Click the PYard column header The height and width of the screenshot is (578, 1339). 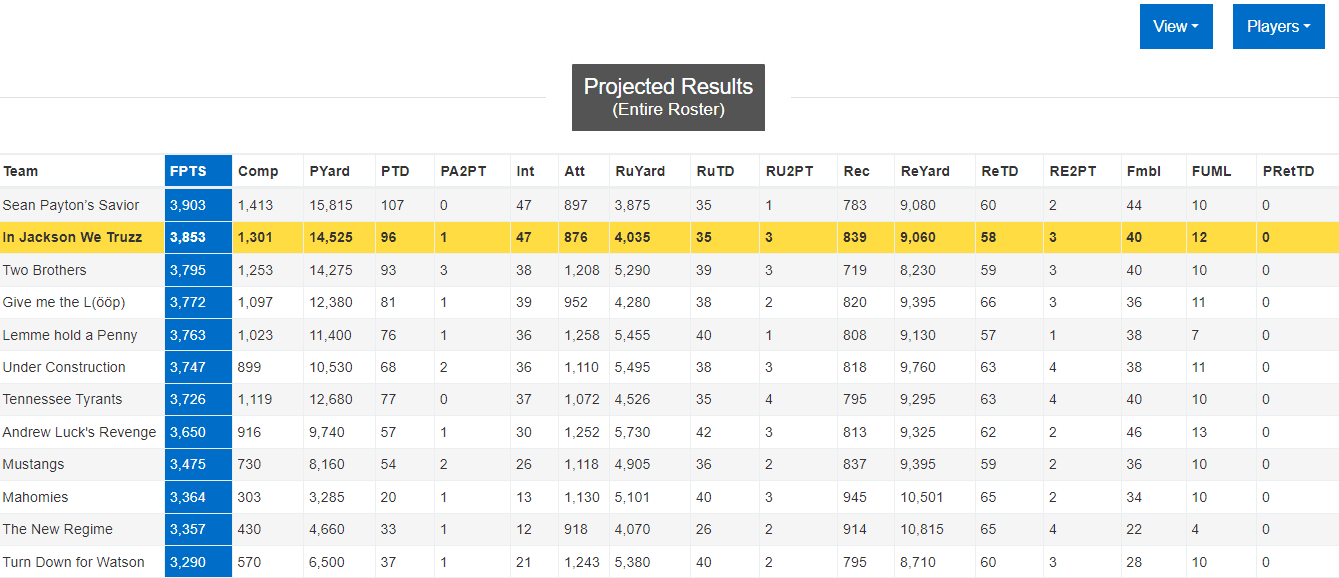tap(330, 171)
